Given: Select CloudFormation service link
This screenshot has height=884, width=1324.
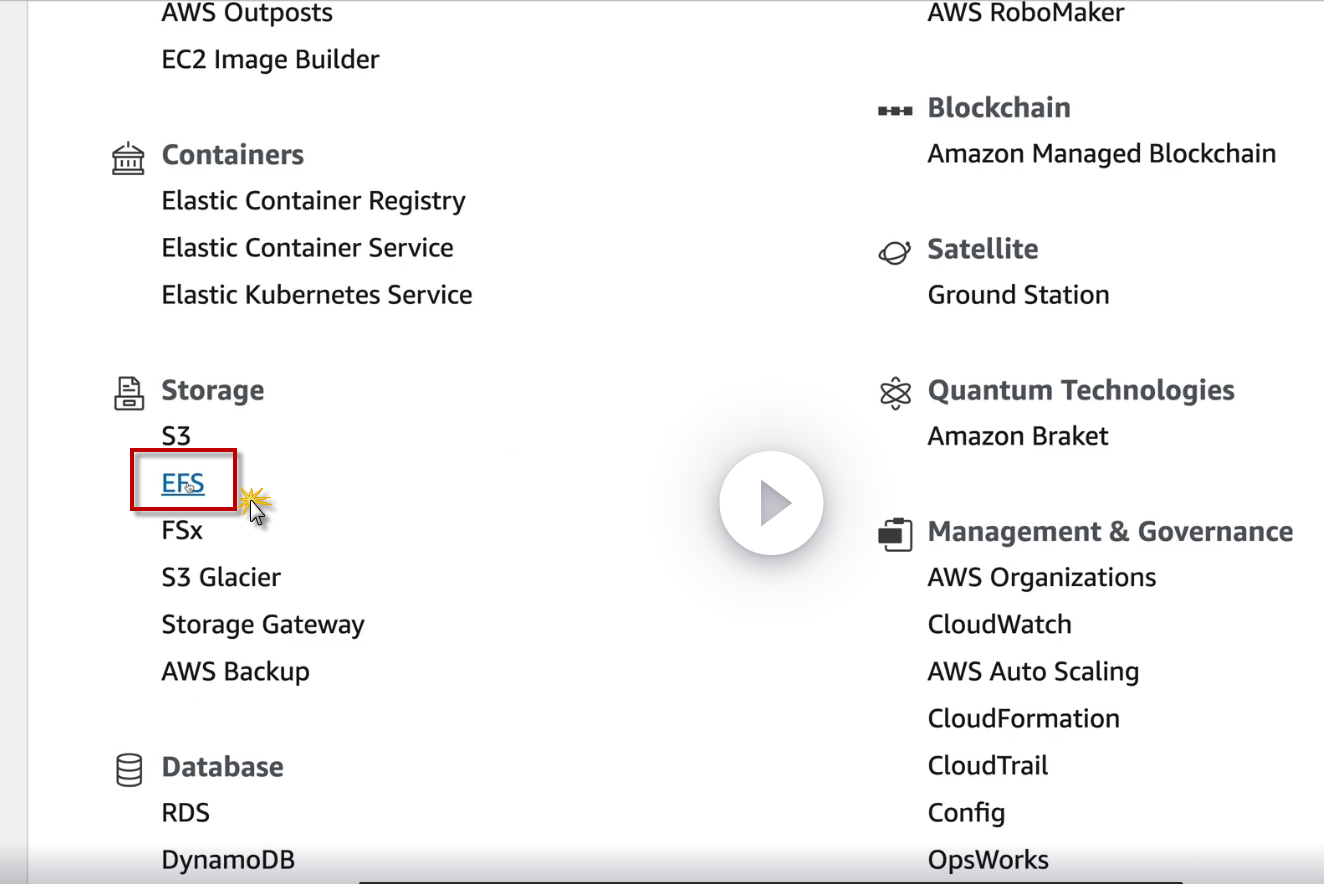Looking at the screenshot, I should click(x=1023, y=718).
